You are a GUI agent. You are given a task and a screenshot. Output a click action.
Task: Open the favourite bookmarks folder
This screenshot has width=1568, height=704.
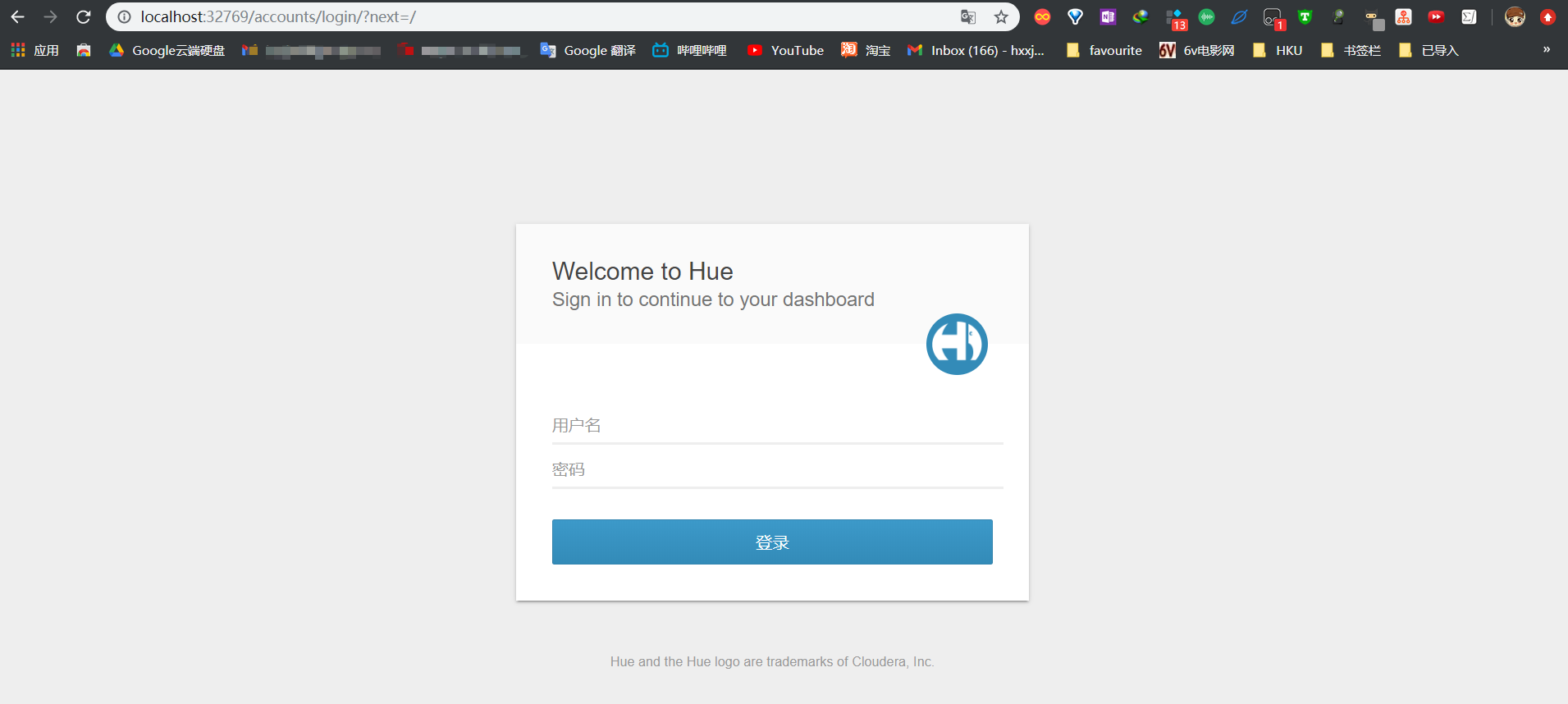(1104, 50)
